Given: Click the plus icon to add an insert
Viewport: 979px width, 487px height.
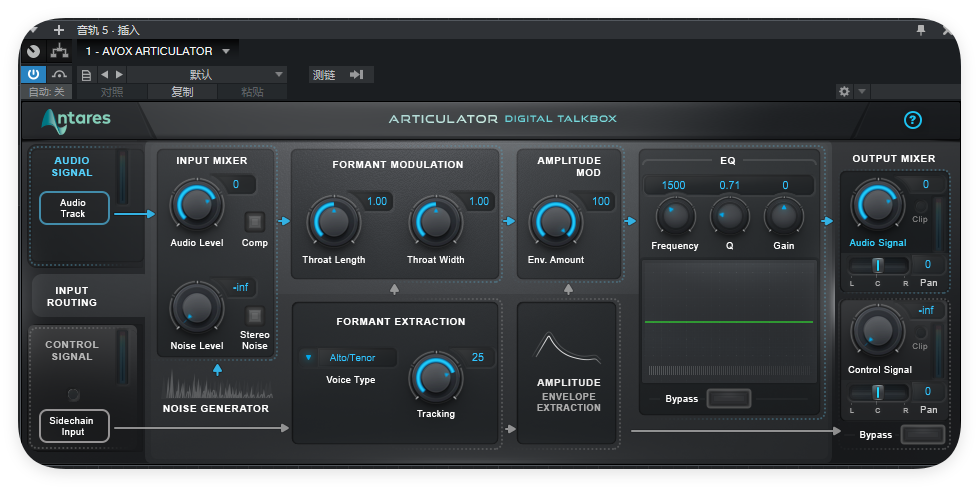Looking at the screenshot, I should click(x=59, y=30).
